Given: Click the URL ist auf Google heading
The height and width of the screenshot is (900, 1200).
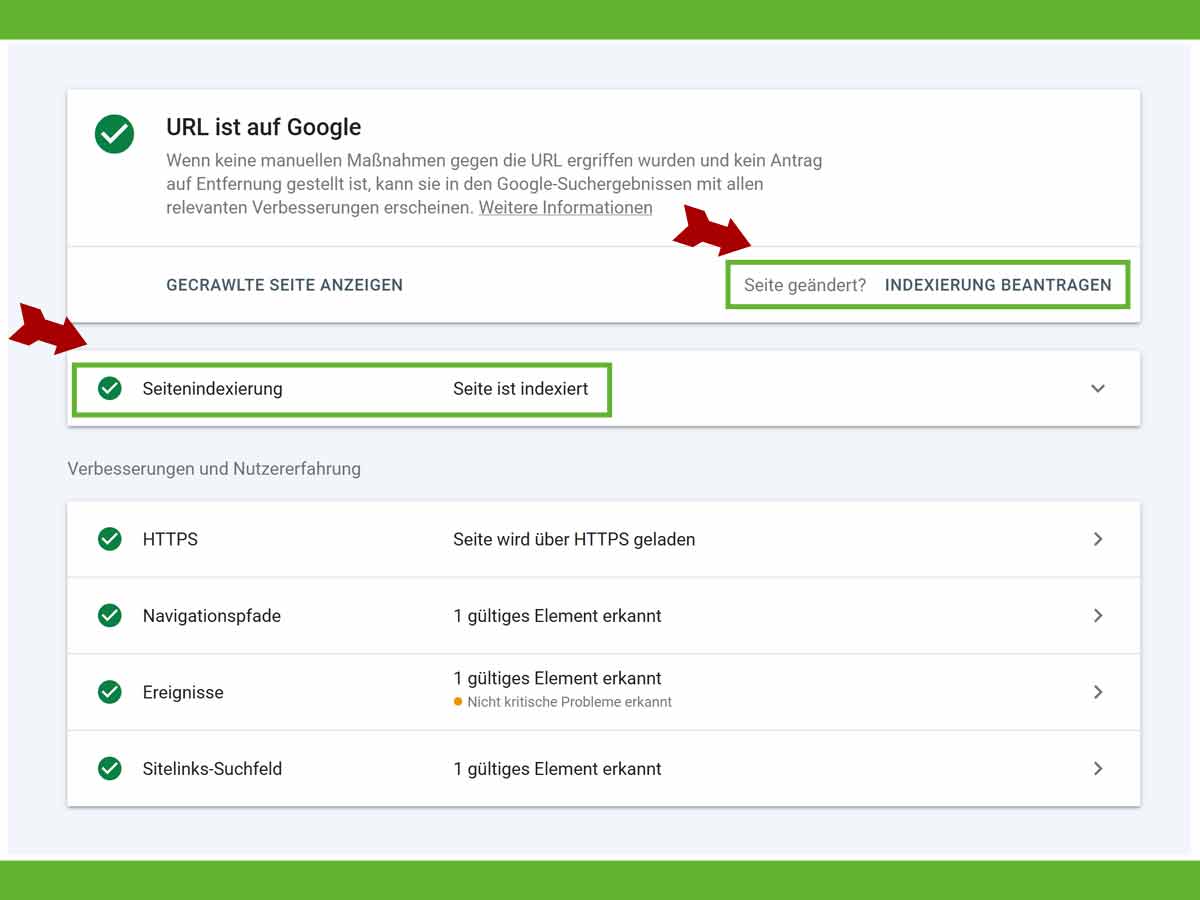Looking at the screenshot, I should pos(264,128).
